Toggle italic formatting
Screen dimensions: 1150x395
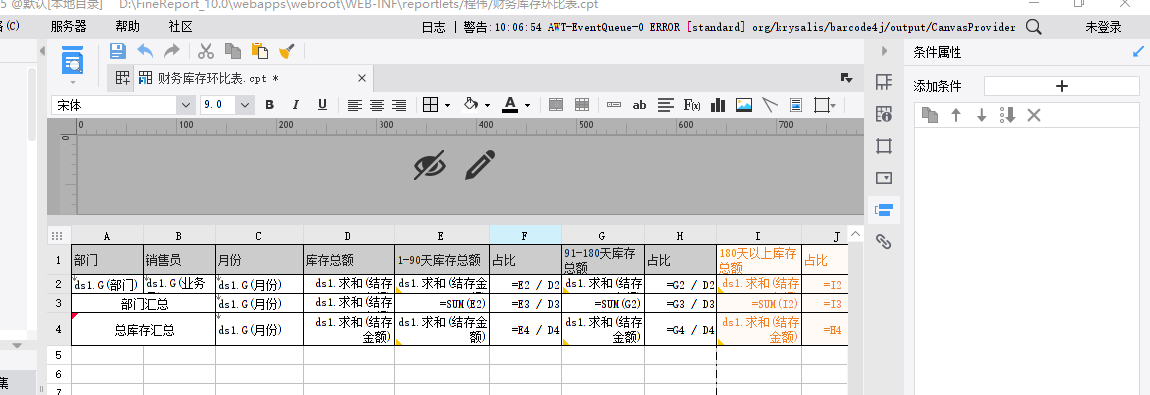tap(296, 105)
